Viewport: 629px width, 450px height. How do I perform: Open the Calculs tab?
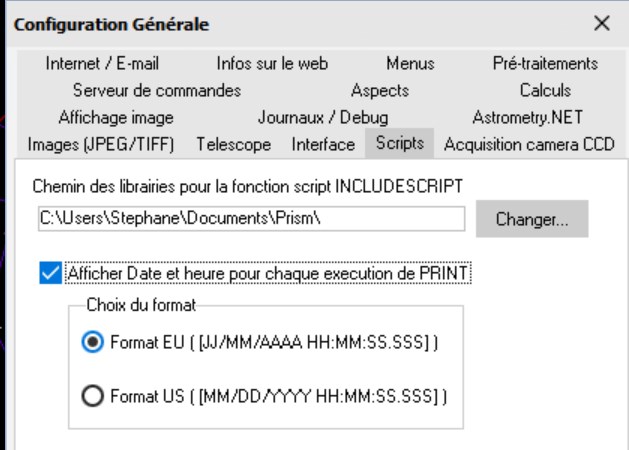(x=545, y=91)
